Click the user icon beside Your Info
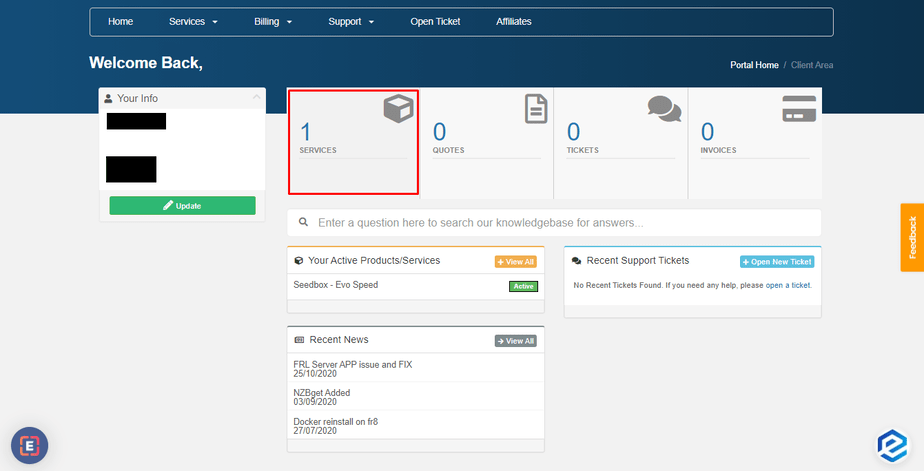This screenshot has height=471, width=924. coord(108,98)
